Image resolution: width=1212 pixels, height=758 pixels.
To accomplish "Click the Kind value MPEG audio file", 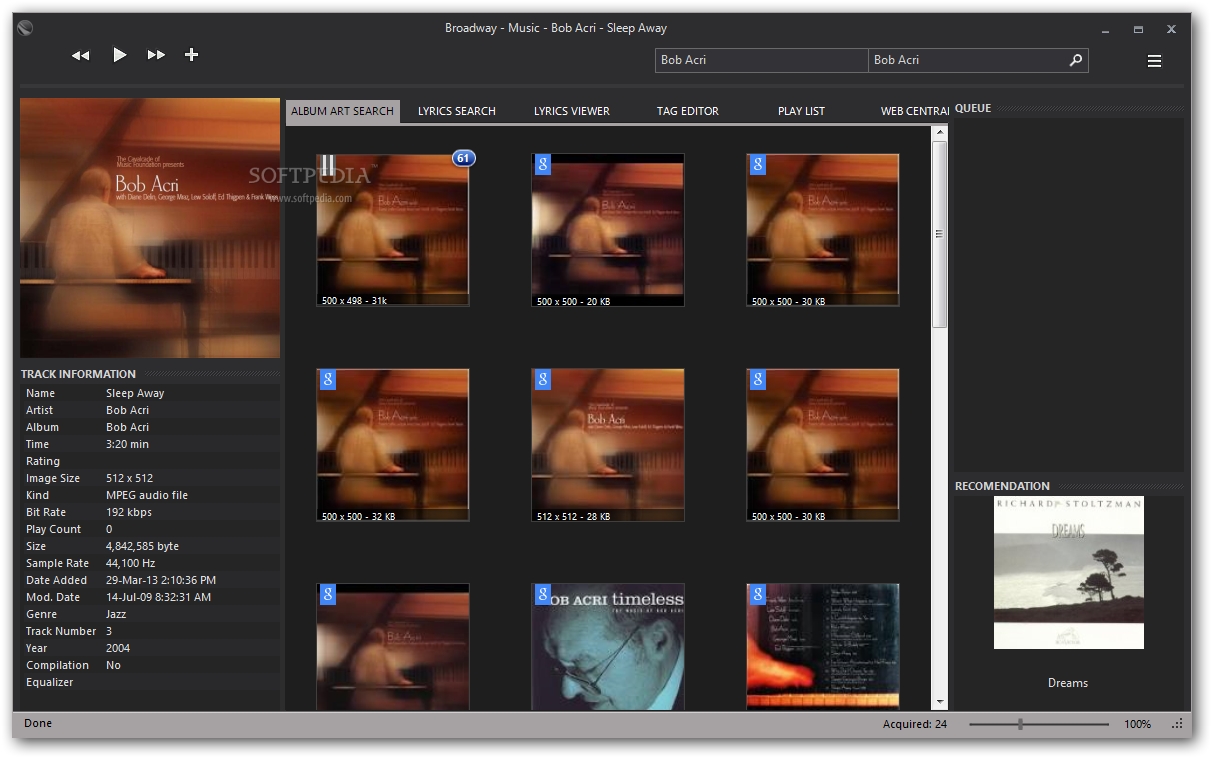I will tap(147, 495).
